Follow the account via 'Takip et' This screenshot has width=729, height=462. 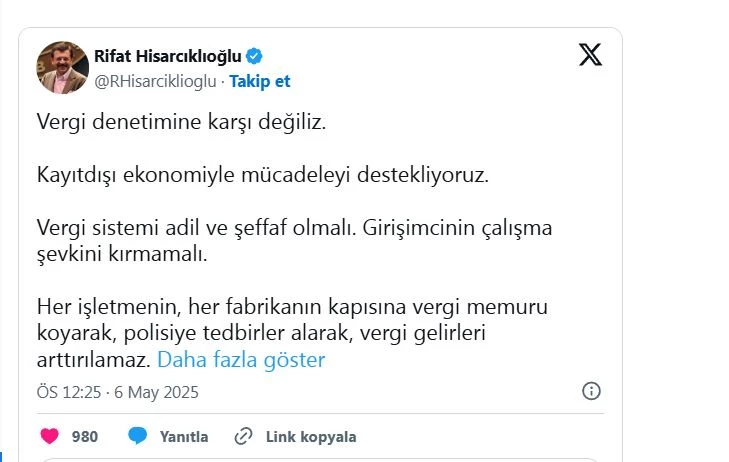260,81
